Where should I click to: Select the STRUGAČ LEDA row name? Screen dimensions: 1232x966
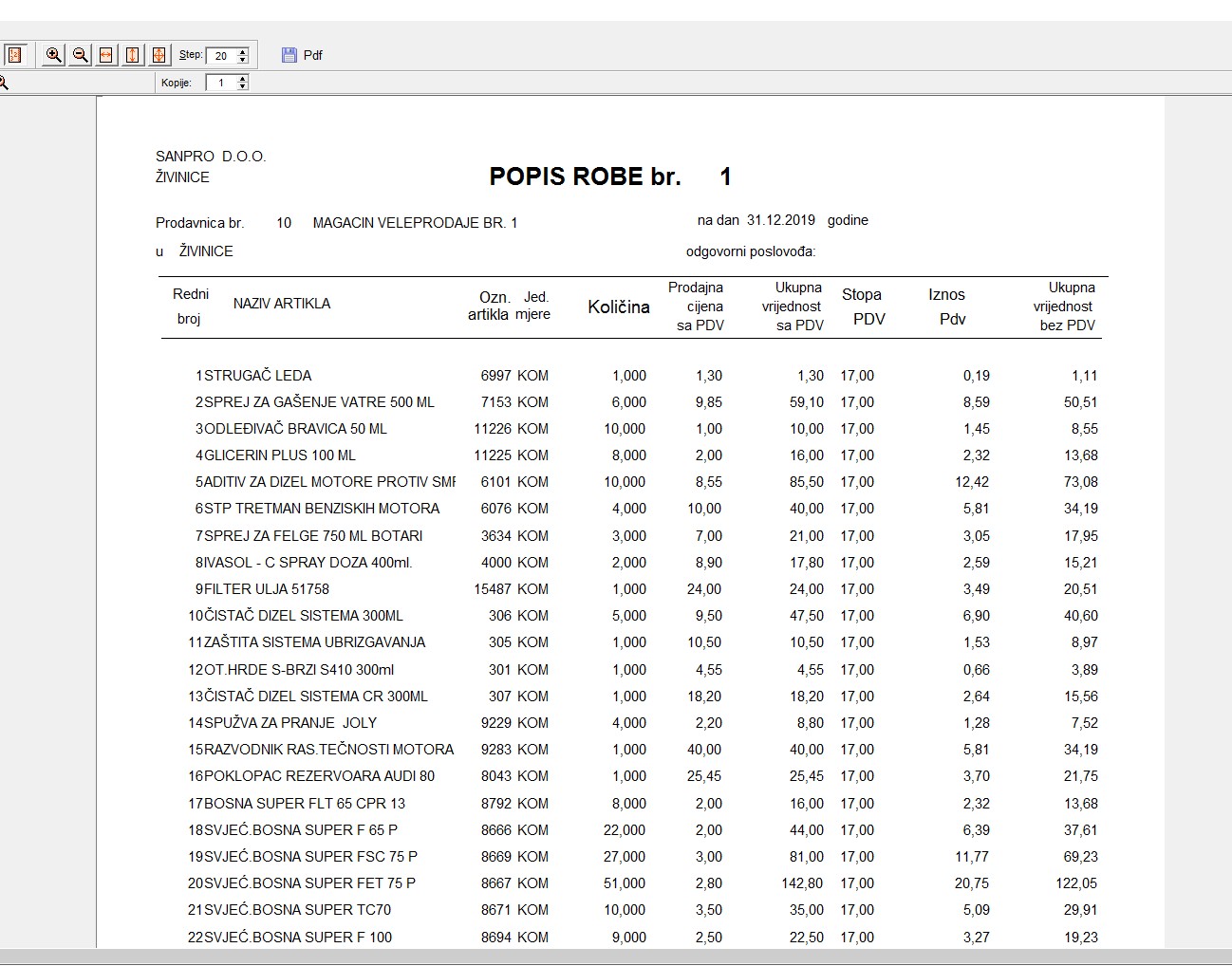(257, 376)
